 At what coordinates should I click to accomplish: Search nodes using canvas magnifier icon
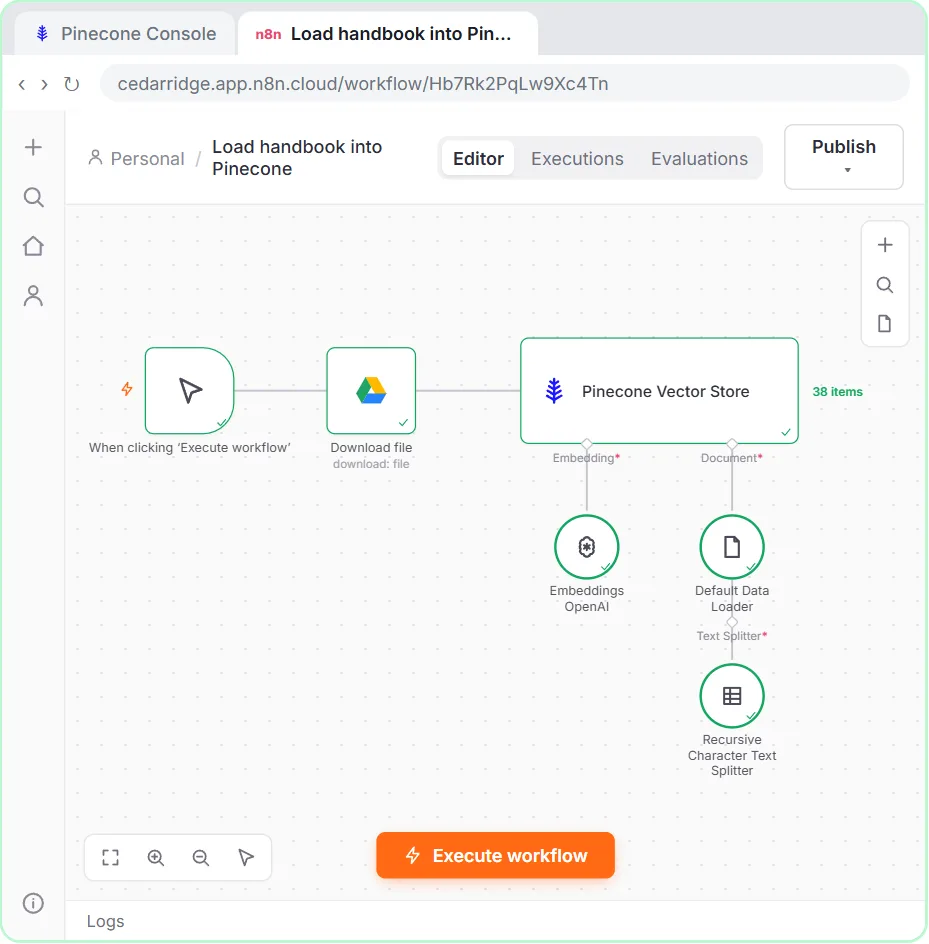884,285
